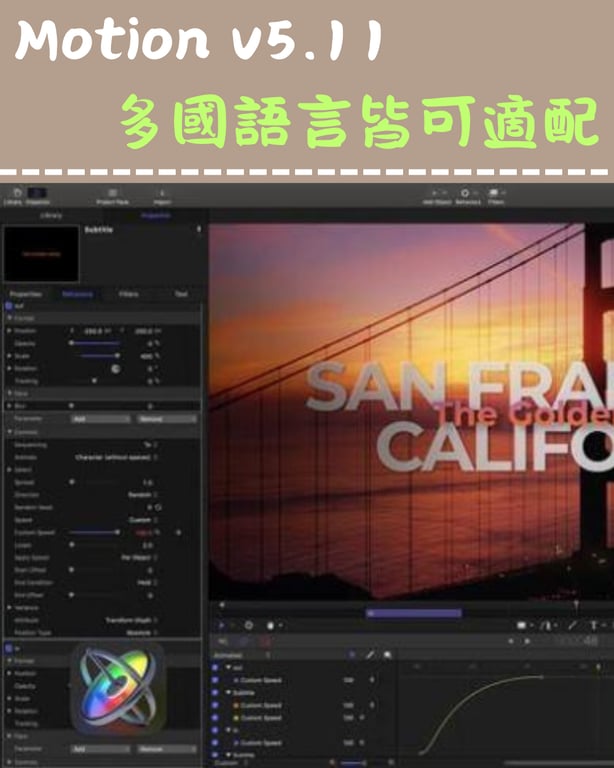Click the lock icon beside Subtitle
614x768 pixels.
pyautogui.click(x=199, y=229)
